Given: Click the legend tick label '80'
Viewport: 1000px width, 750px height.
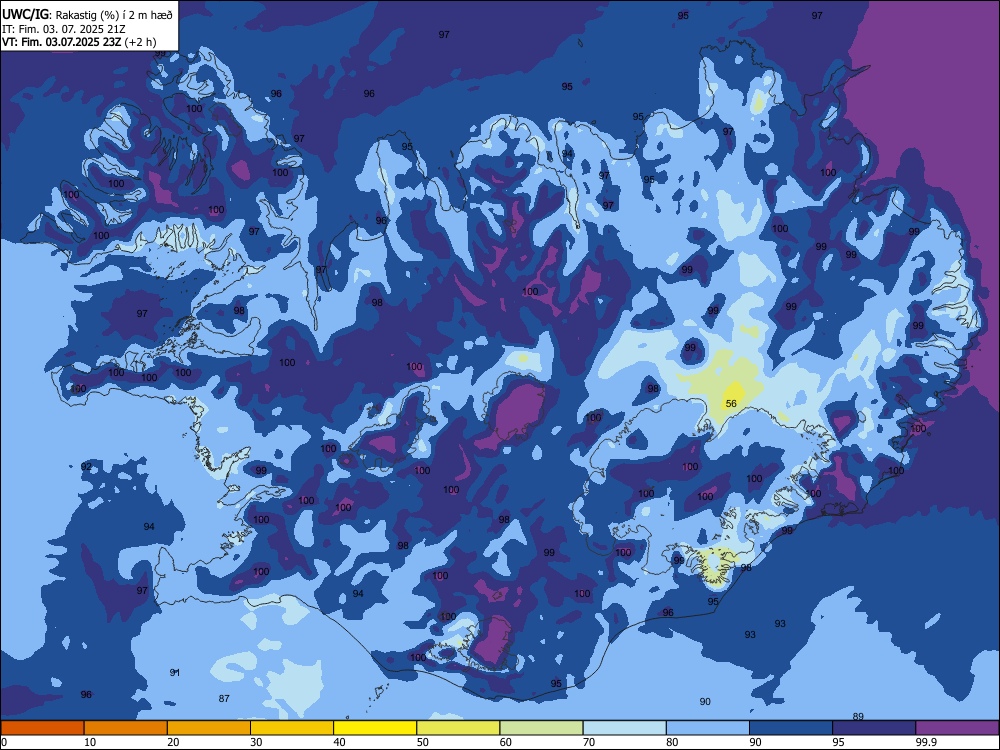Looking at the screenshot, I should (672, 742).
